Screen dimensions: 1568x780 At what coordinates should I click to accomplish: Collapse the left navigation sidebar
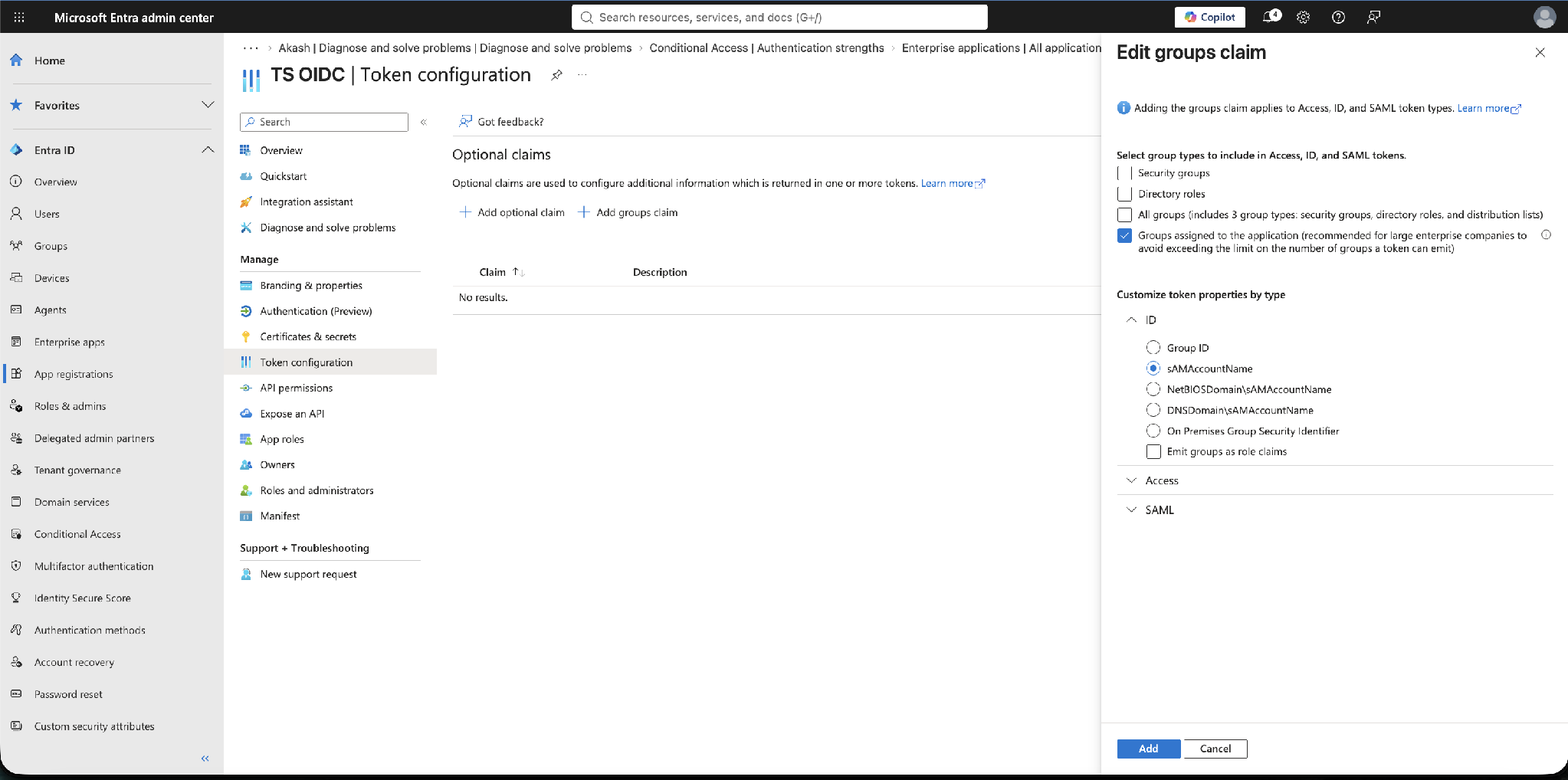point(205,759)
